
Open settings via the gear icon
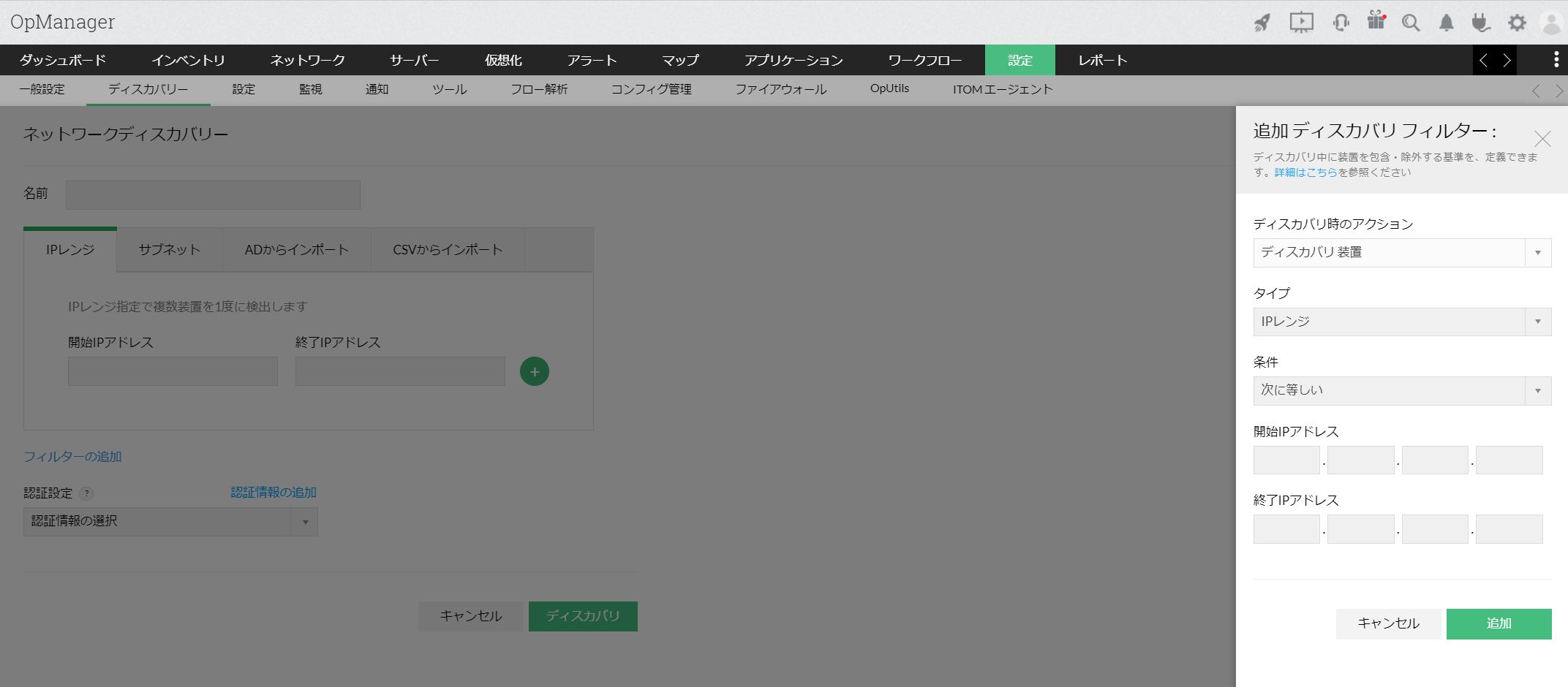1516,22
